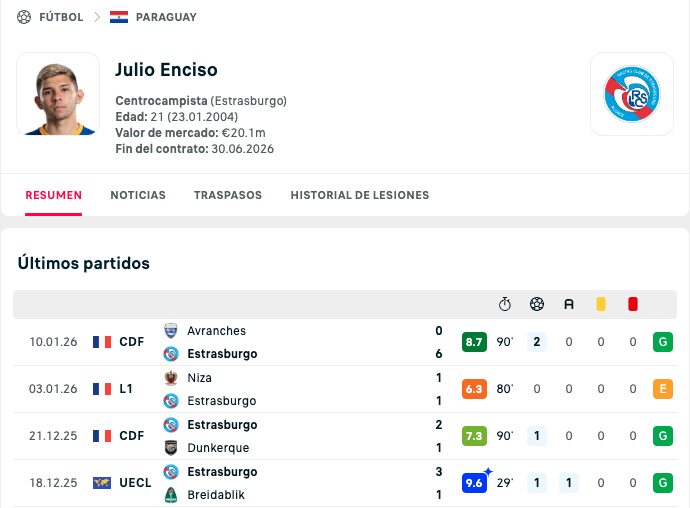Image resolution: width=690 pixels, height=508 pixels.
Task: Click the Niza team crest
Action: pyautogui.click(x=171, y=378)
